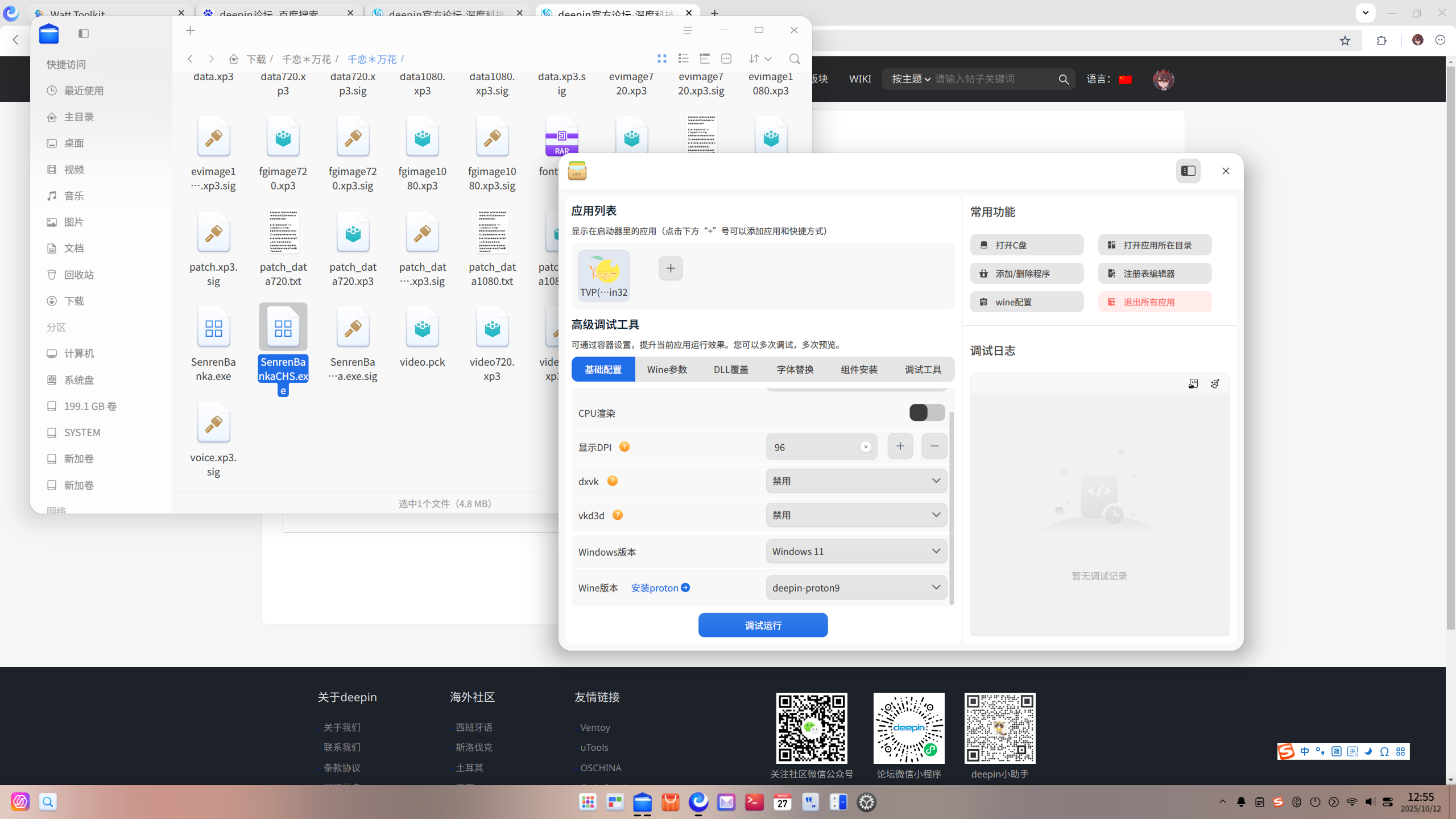Increase 显示DPI with plus button
The height and width of the screenshot is (819, 1456).
coord(900,446)
